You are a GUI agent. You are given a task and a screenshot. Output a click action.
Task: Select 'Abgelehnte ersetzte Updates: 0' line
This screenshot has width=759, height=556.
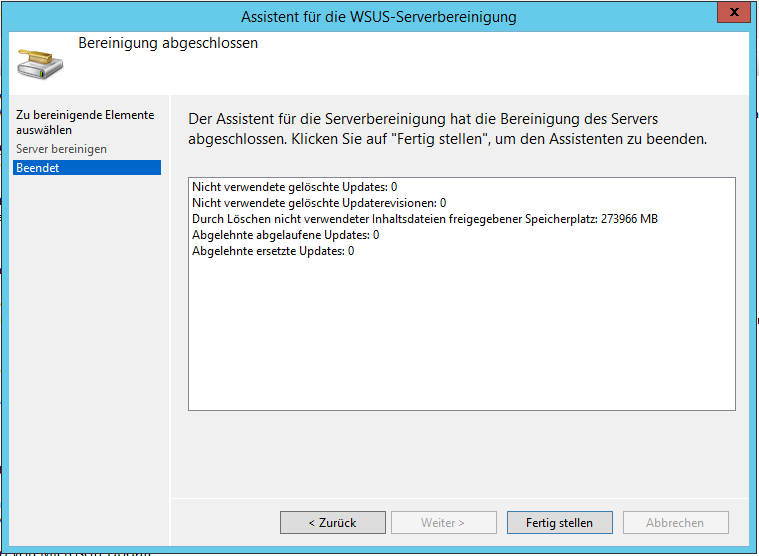point(272,251)
